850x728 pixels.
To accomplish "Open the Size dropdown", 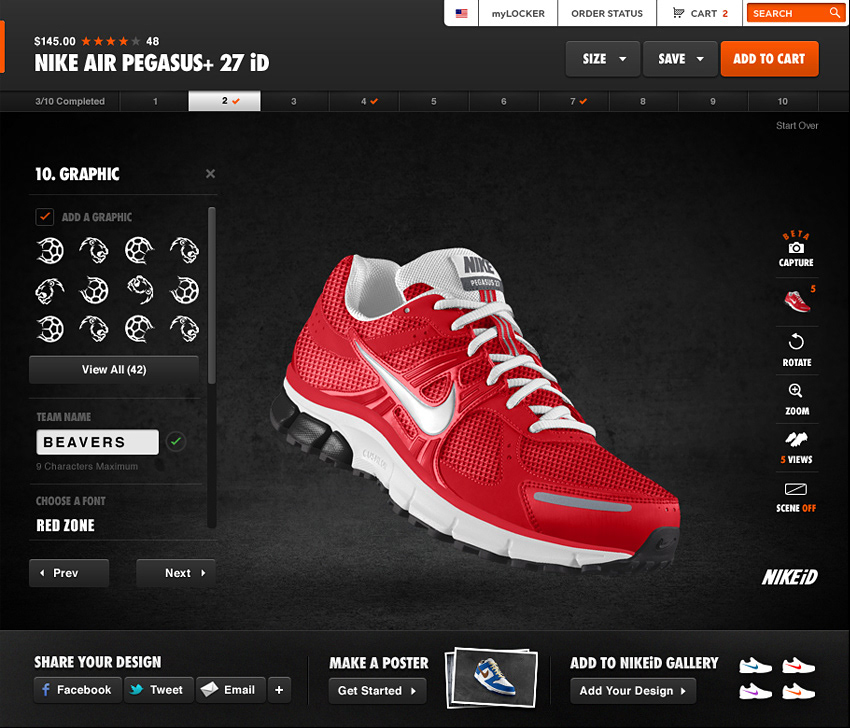I will click(x=603, y=59).
